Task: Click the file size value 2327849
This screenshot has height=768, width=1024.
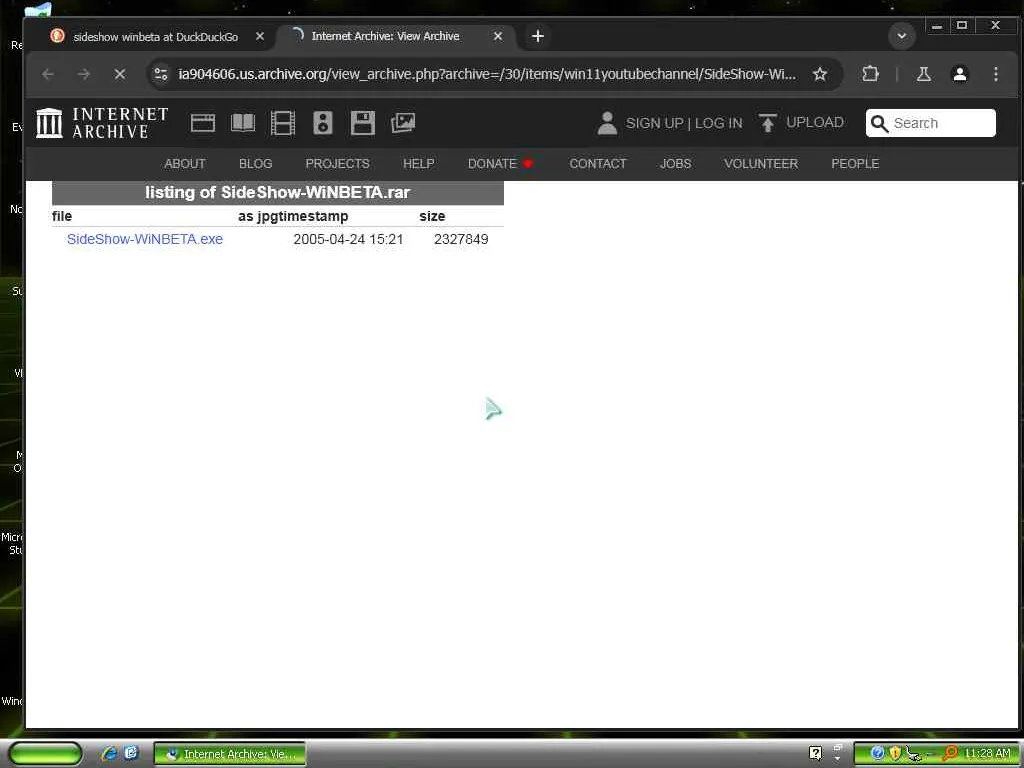Action: 461,239
